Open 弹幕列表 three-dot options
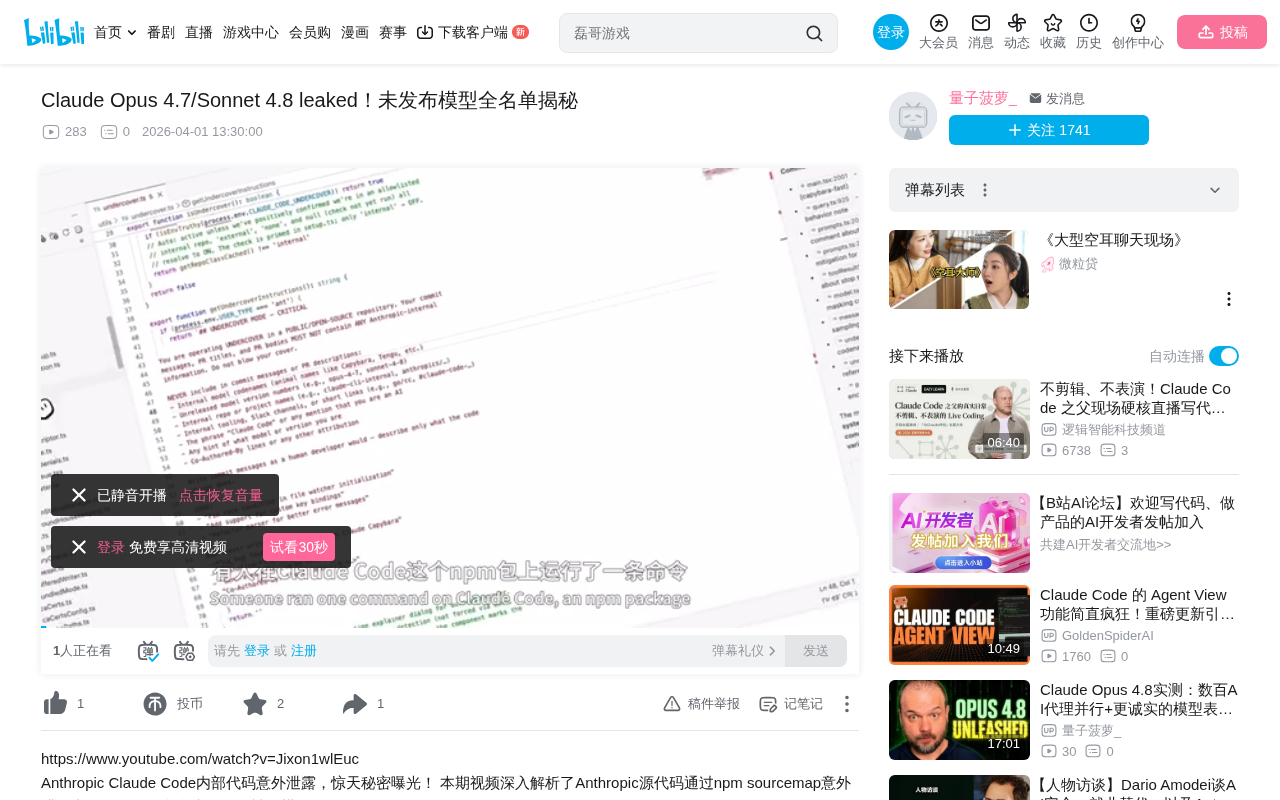 (985, 190)
